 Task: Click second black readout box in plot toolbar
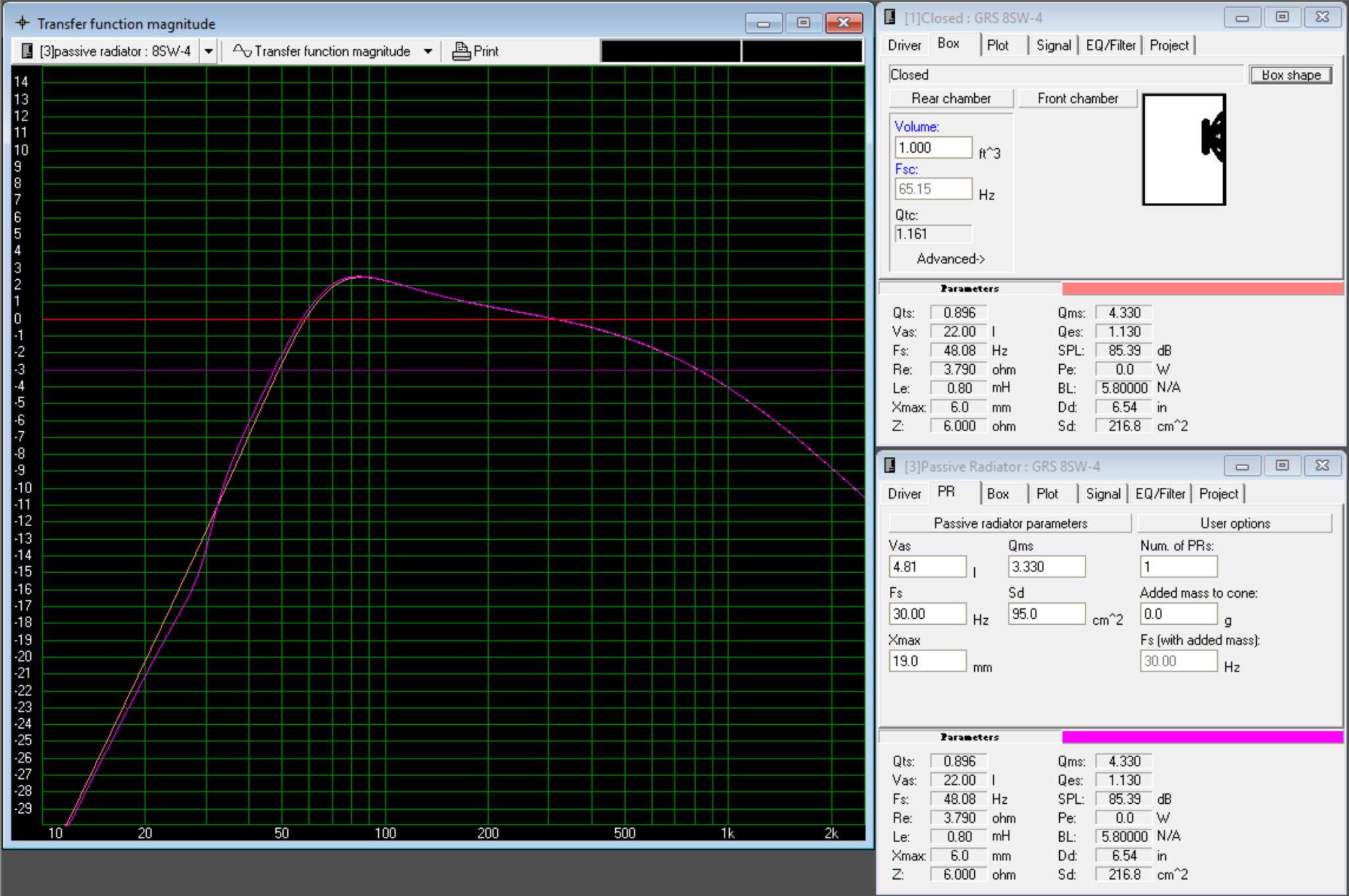802,51
